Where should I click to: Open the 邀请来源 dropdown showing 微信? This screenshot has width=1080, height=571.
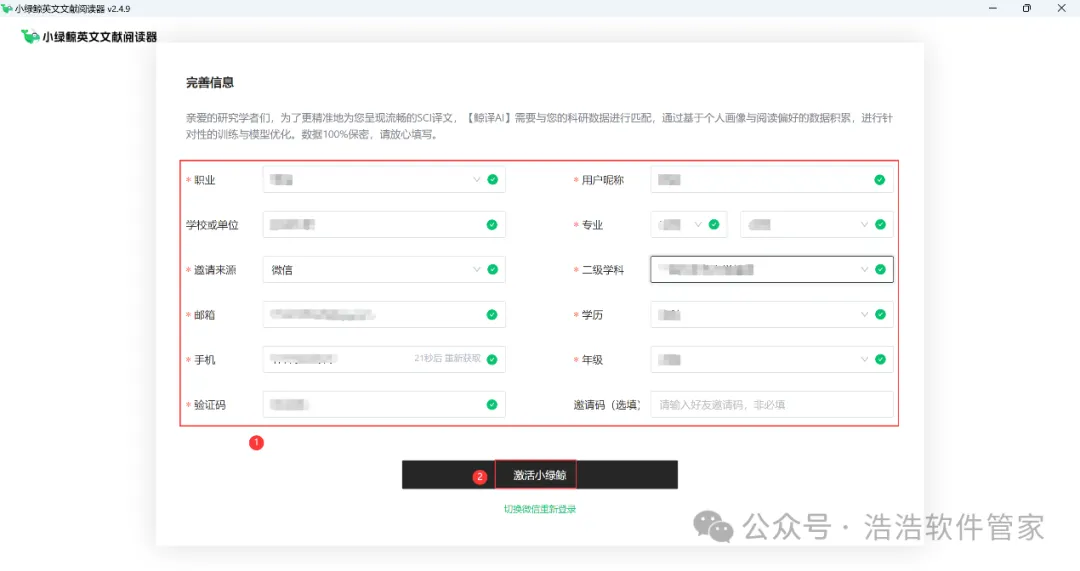[384, 269]
